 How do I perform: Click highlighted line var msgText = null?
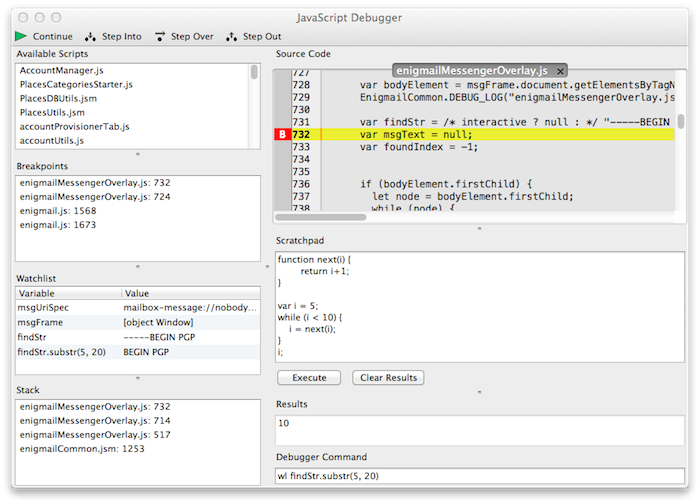(416, 134)
